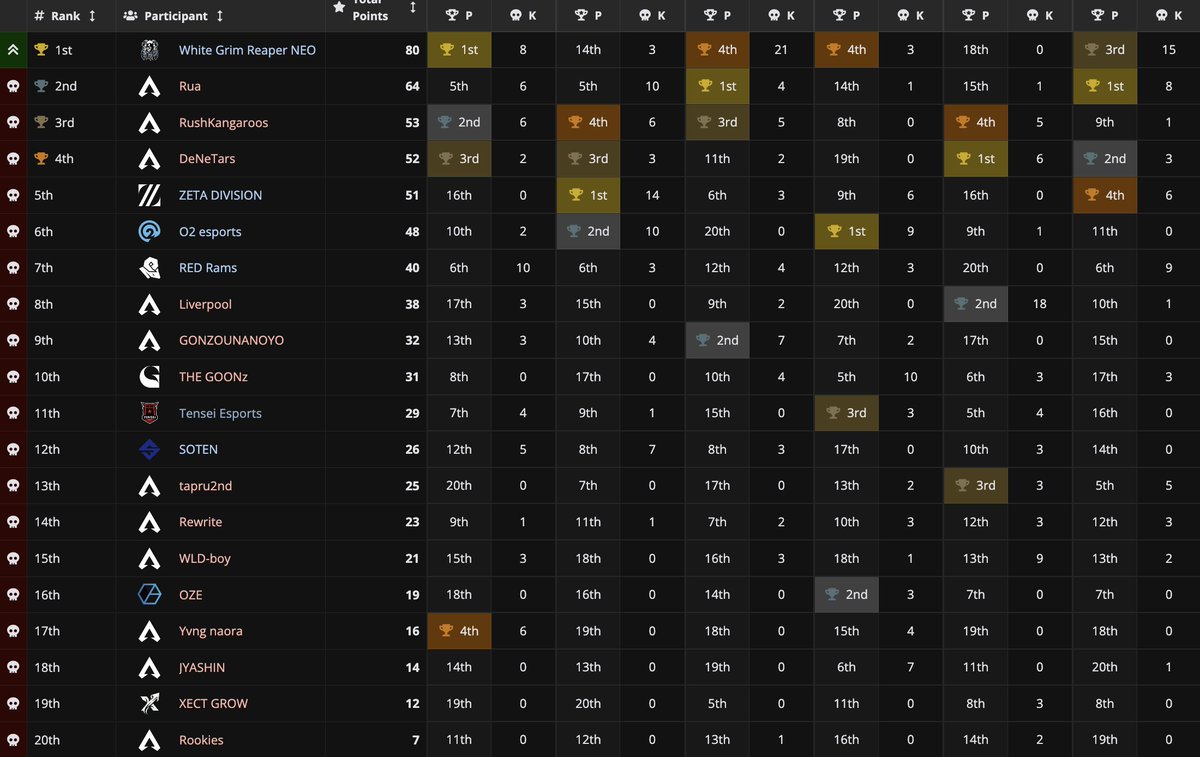Click the silver trophy next to 2nd rank
1200x757 pixels.
tap(41, 86)
